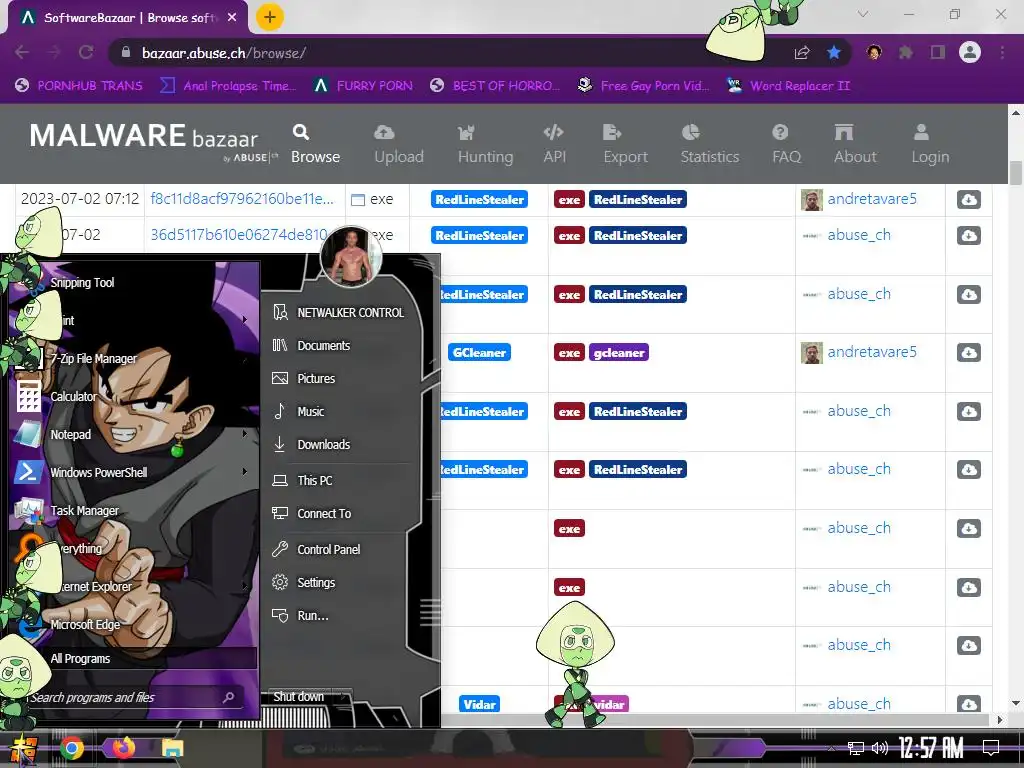Close the SoftwareBazaar browser tab
The height and width of the screenshot is (768, 1024).
click(x=232, y=18)
